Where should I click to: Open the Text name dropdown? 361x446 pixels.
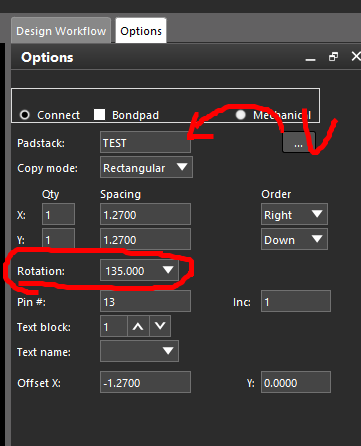139,351
